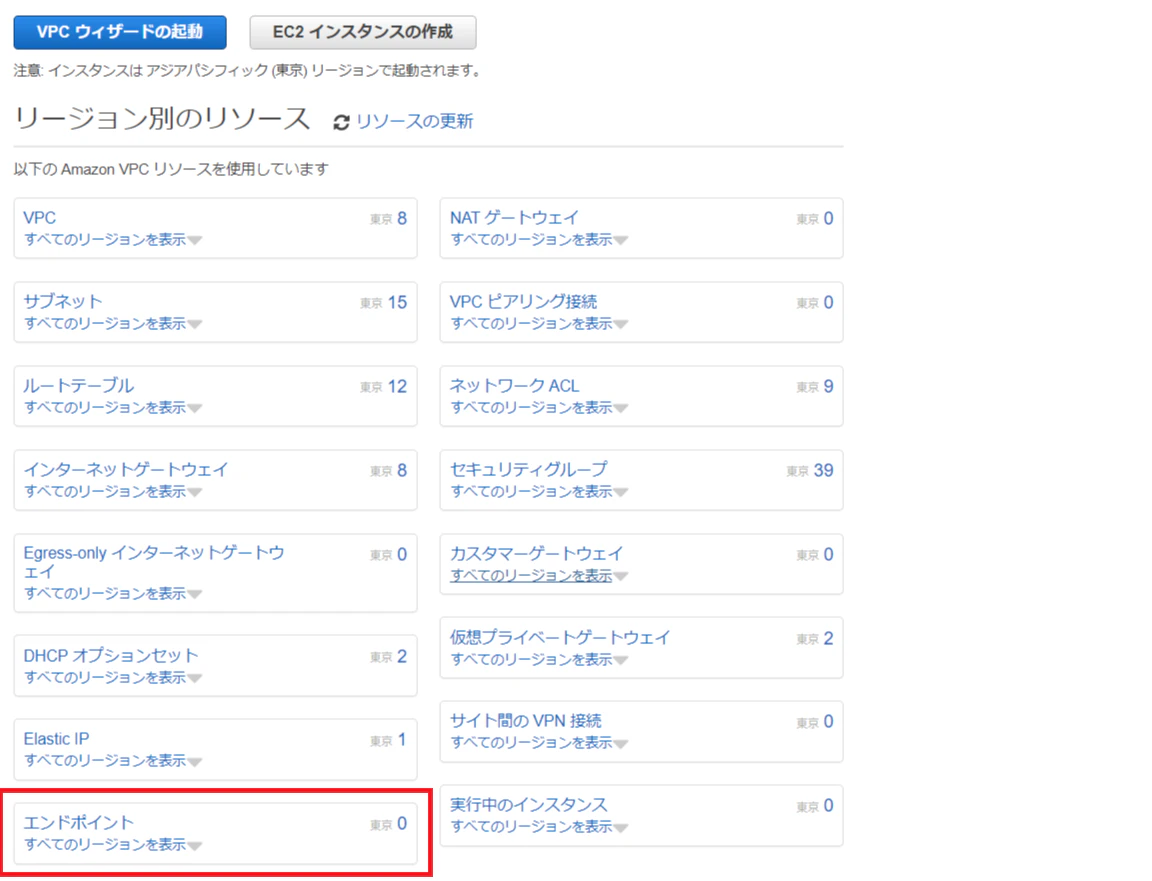The height and width of the screenshot is (881, 1152).
Task: Click the サブネット count 15
Action: click(x=397, y=302)
